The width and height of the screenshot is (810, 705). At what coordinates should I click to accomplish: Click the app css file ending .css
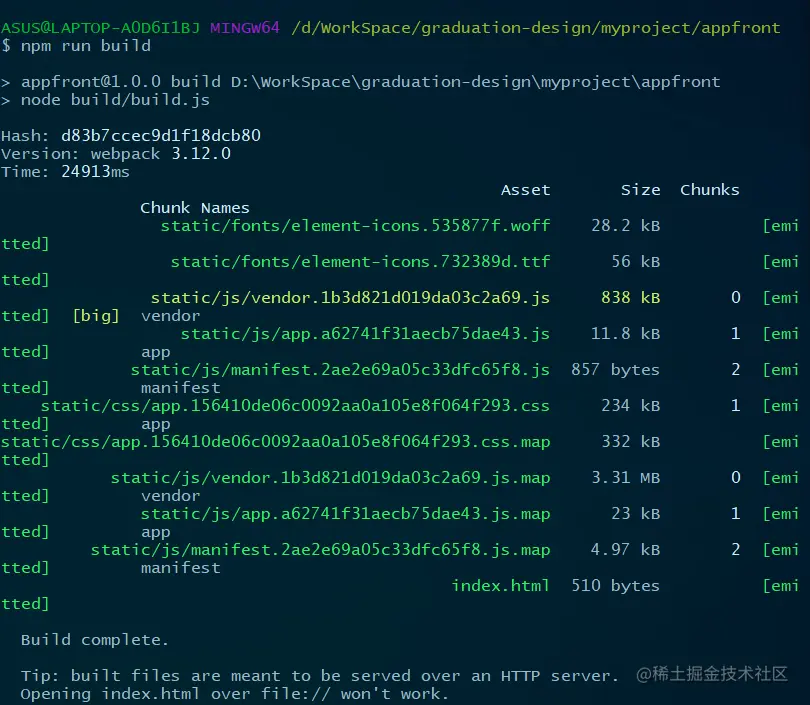(295, 406)
